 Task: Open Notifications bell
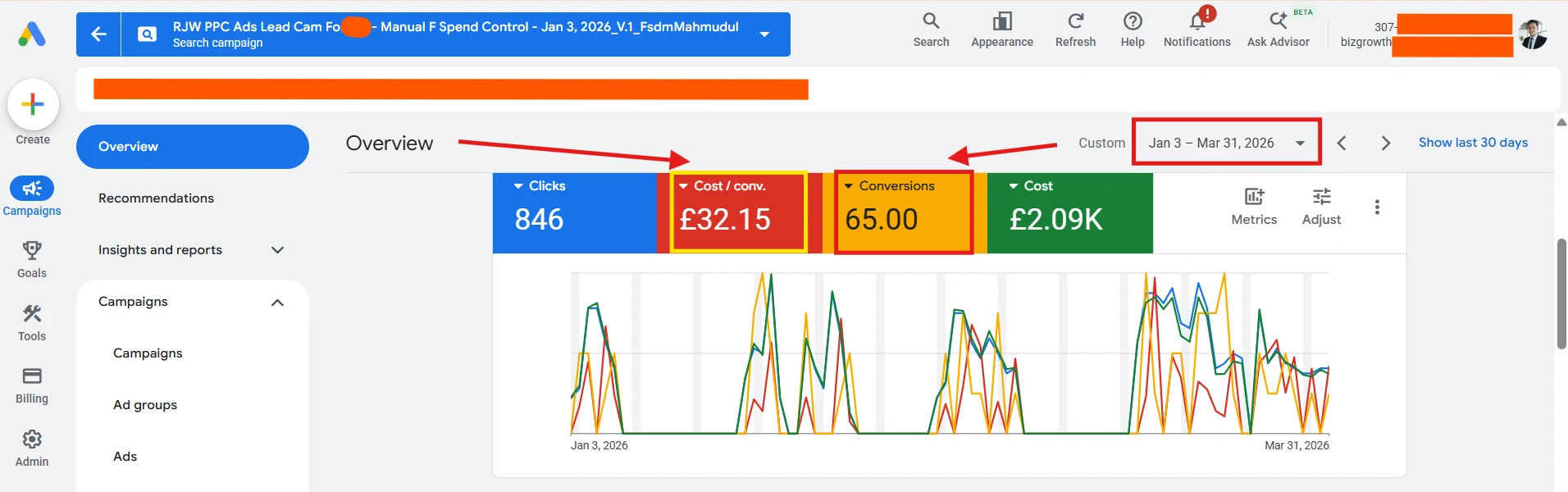pyautogui.click(x=1197, y=30)
